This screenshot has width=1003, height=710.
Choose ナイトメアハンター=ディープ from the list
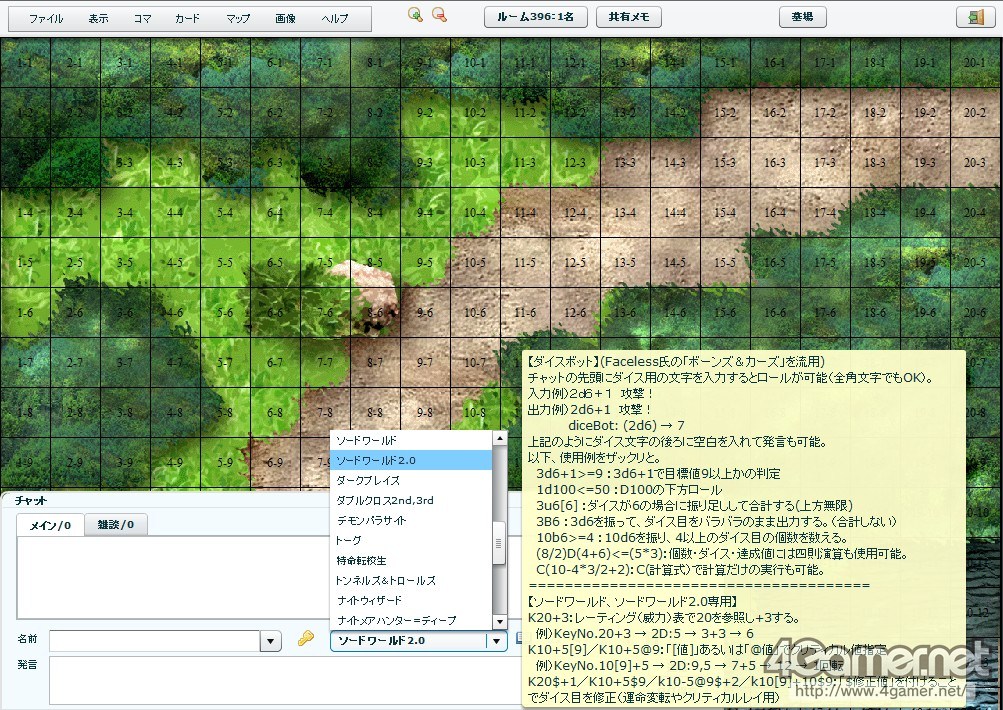[x=411, y=620]
